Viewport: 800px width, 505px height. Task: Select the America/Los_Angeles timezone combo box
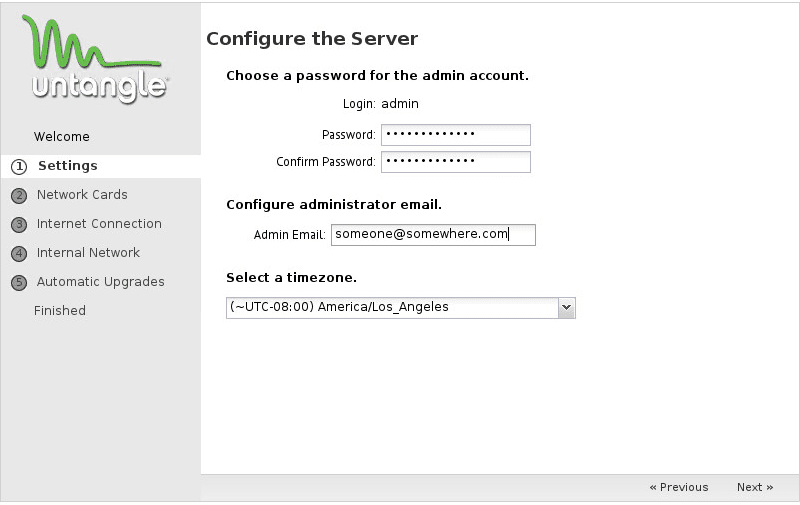coord(391,308)
